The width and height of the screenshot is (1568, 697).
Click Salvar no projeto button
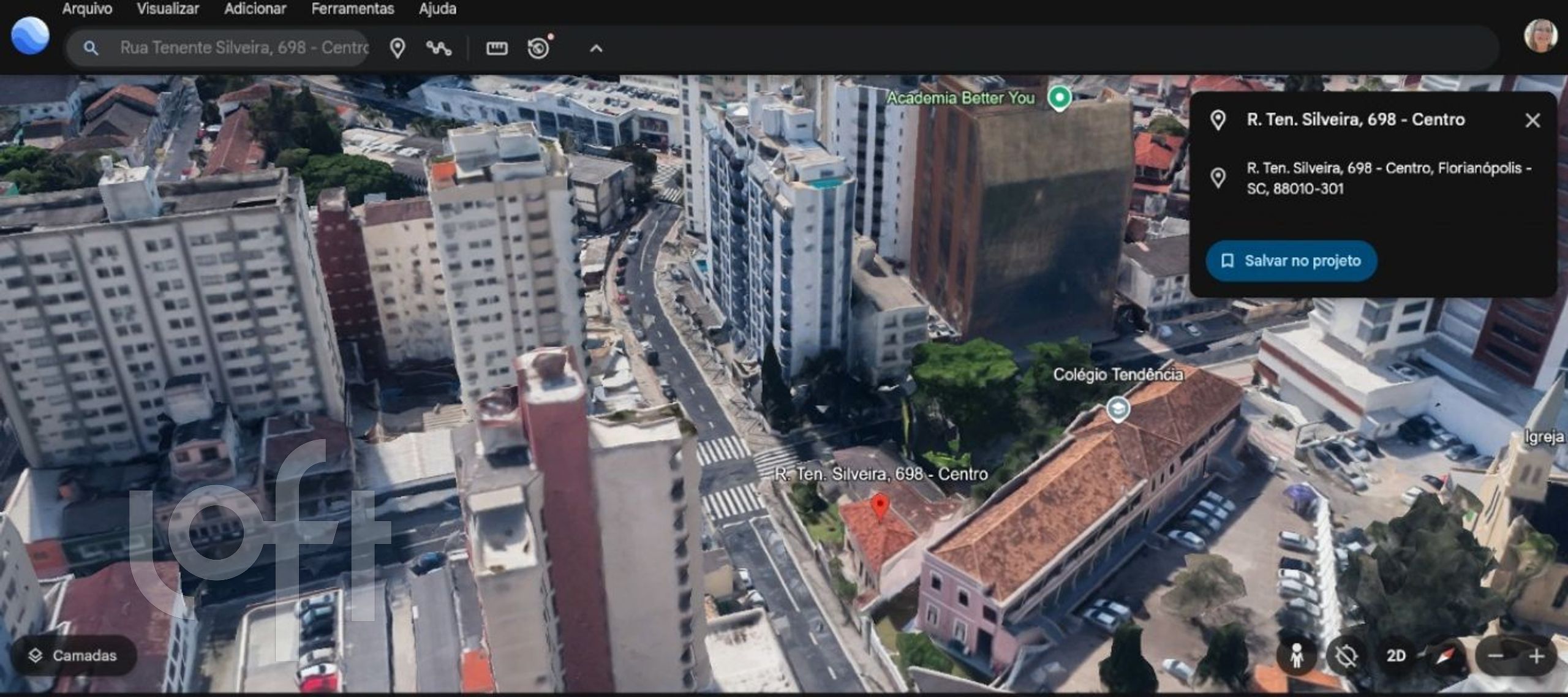click(1291, 261)
